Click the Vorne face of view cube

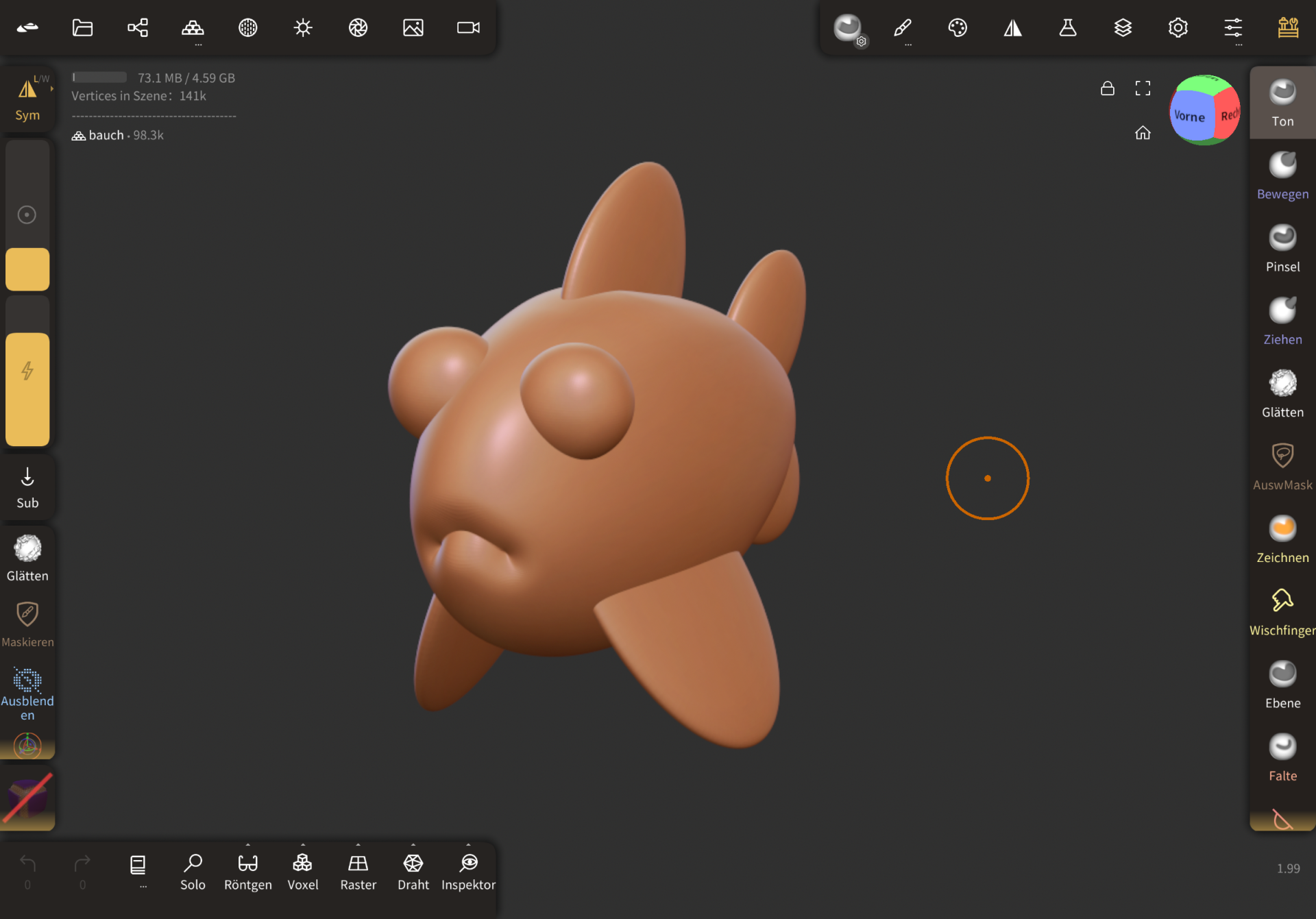pyautogui.click(x=1190, y=117)
